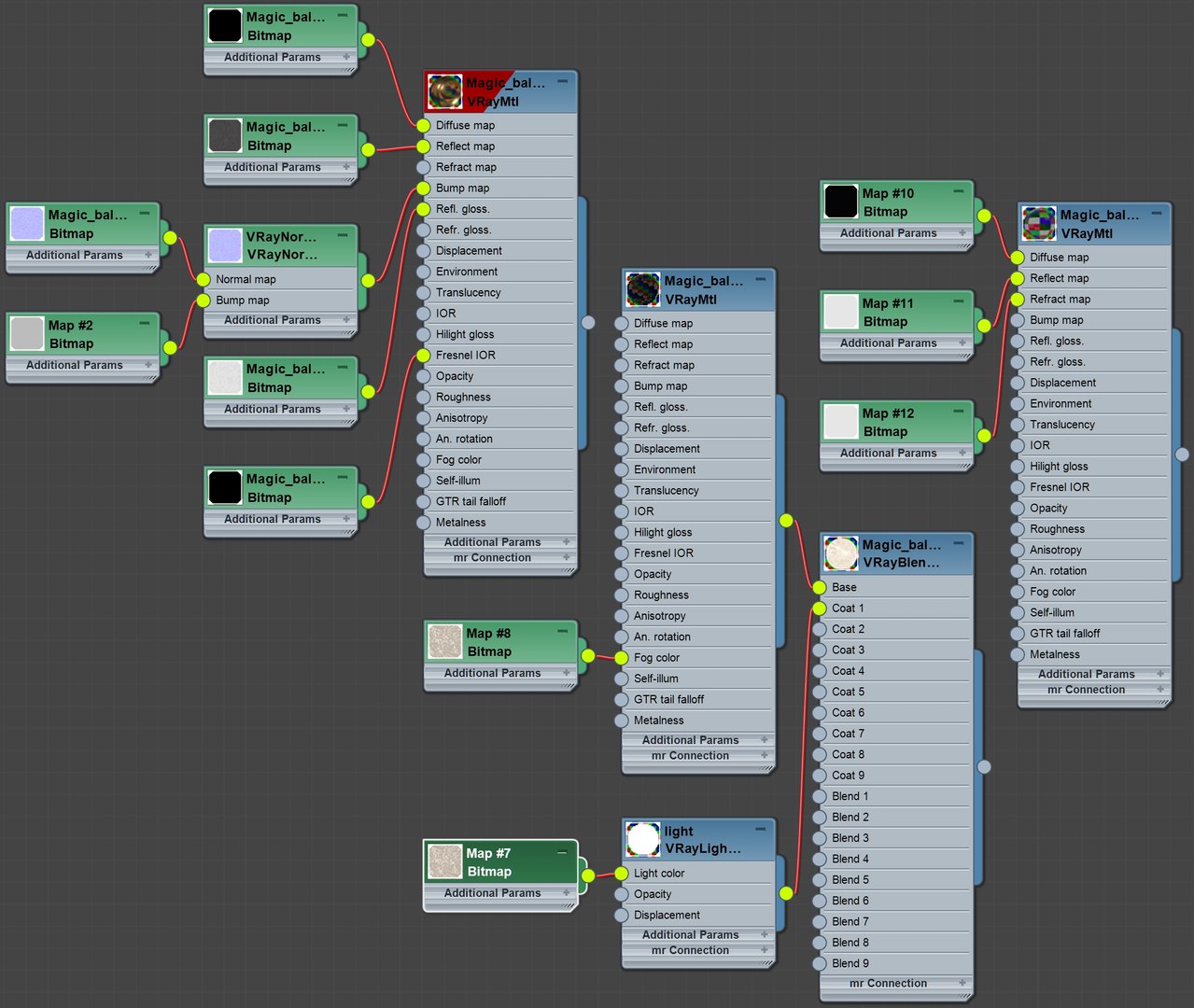The image size is (1194, 1008).
Task: Click the light VRayLight material preview
Action: (x=643, y=840)
